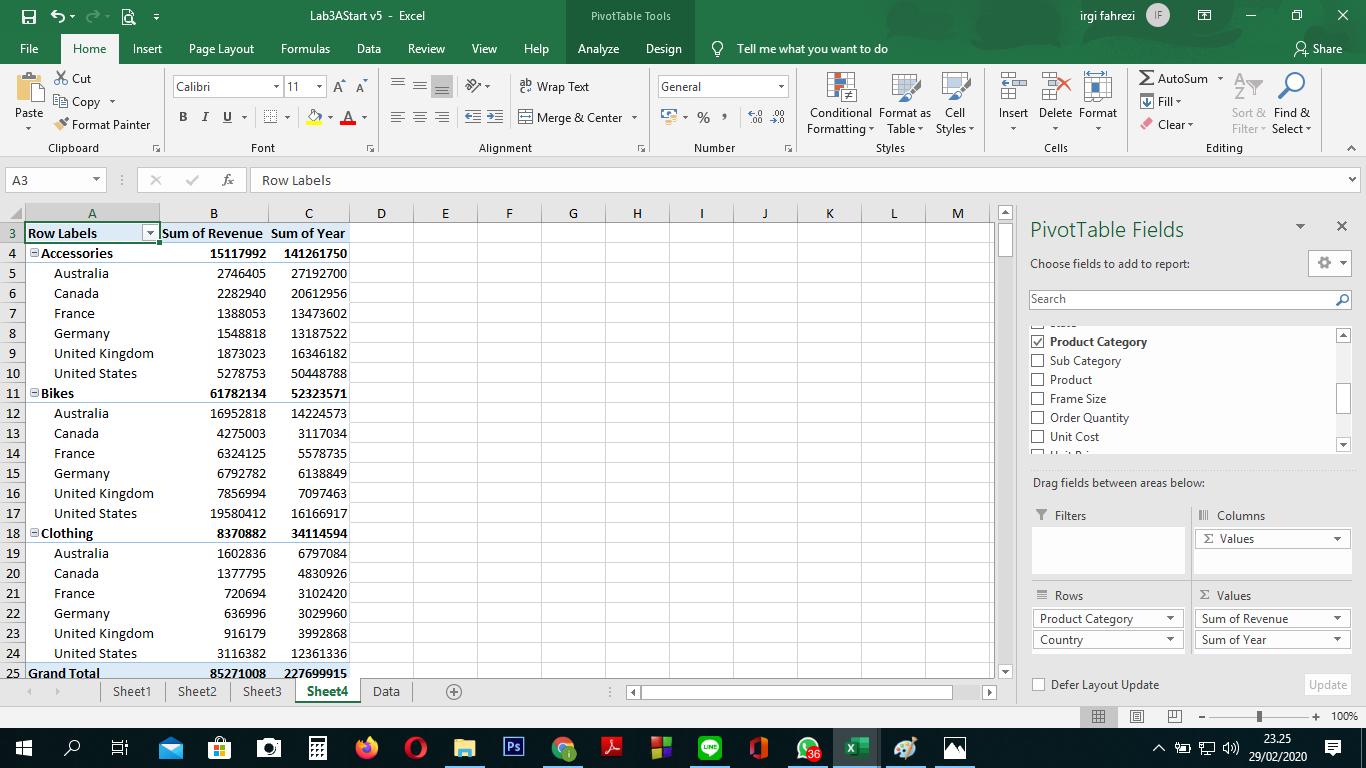Check the Sub Category field checkbox
The height and width of the screenshot is (768, 1366).
(1037, 361)
